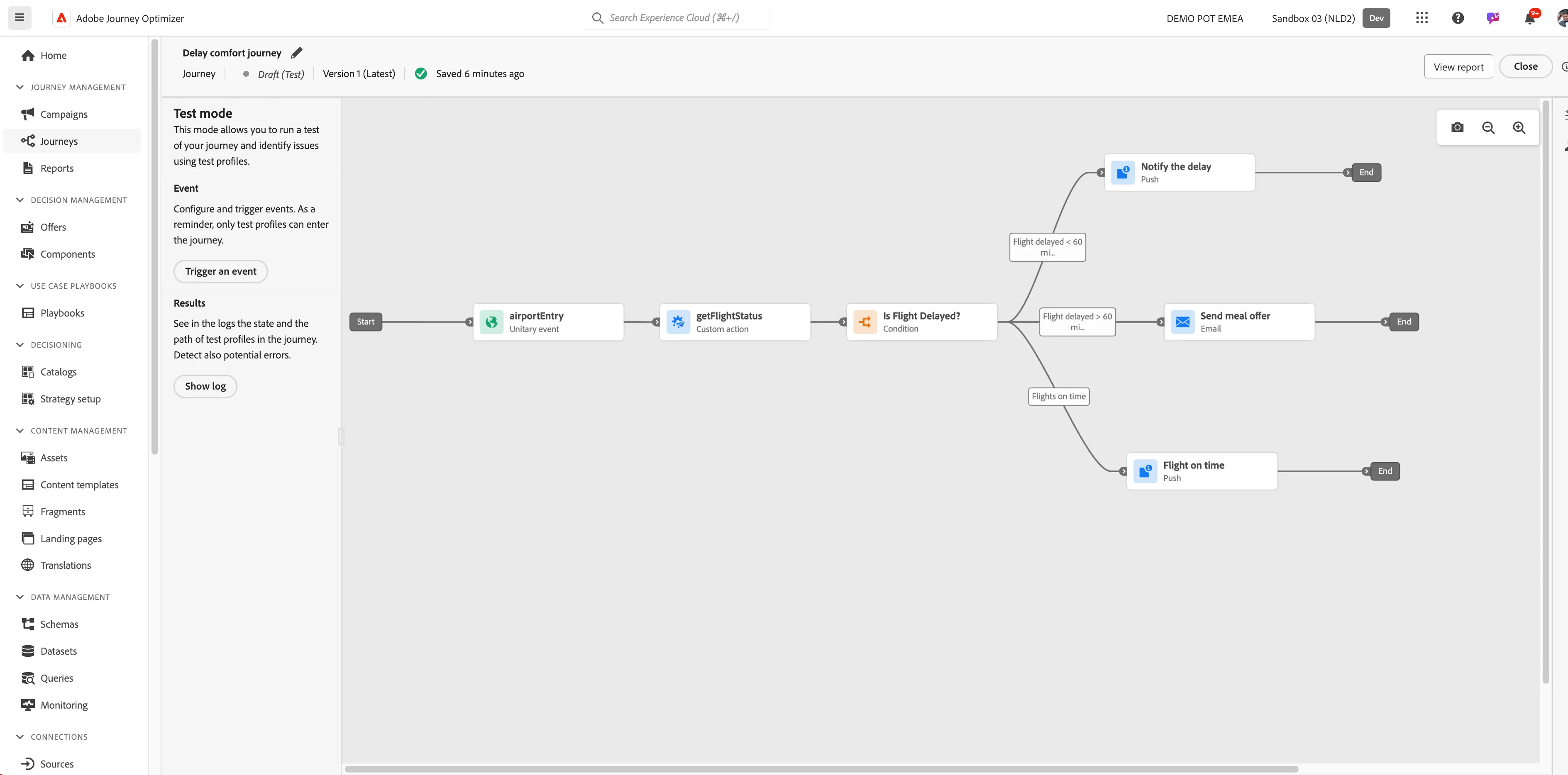The width and height of the screenshot is (1568, 775).
Task: Click the Adobe logo in header
Action: pos(61,18)
